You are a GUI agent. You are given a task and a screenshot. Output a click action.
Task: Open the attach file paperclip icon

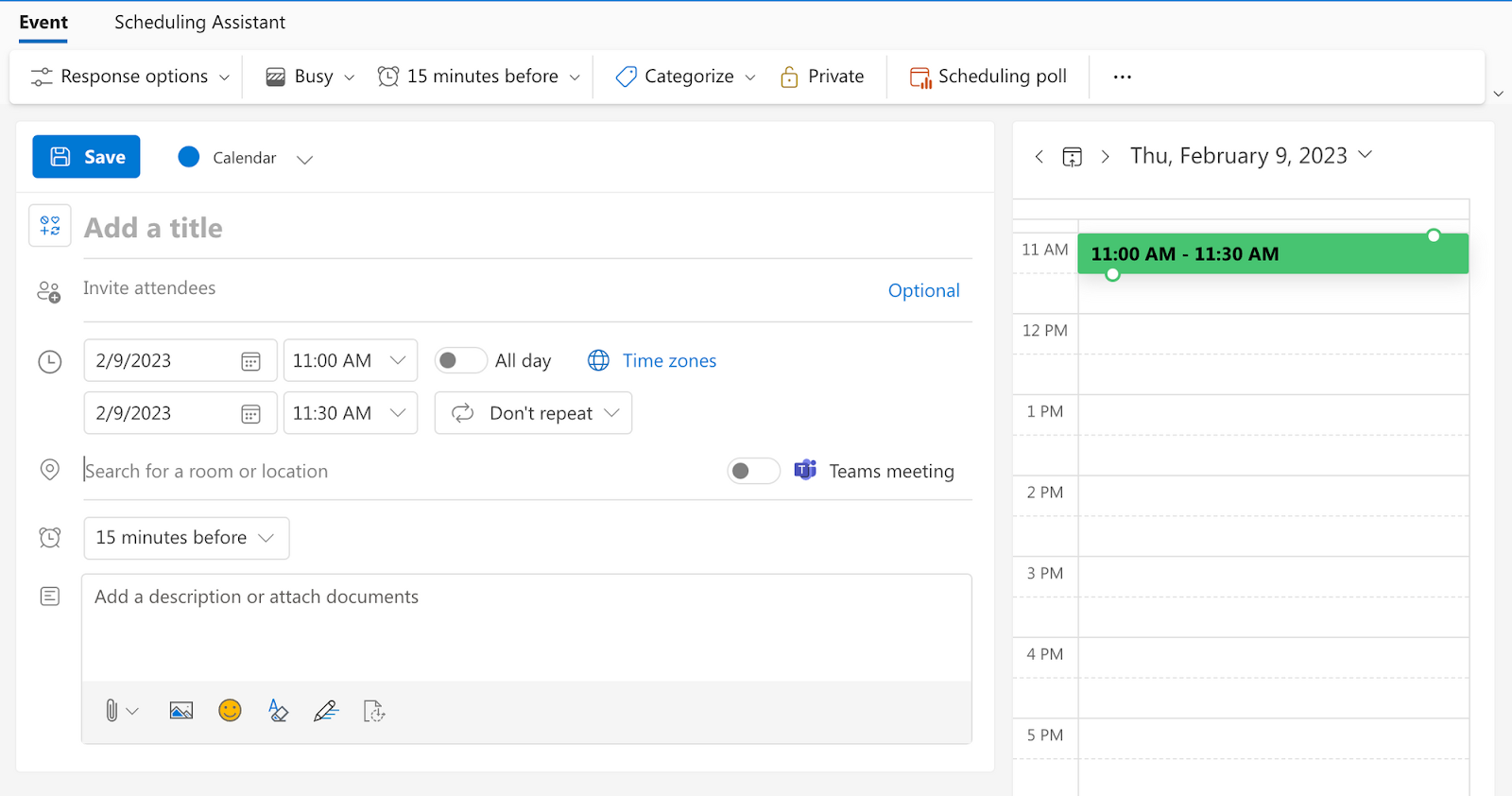point(112,711)
